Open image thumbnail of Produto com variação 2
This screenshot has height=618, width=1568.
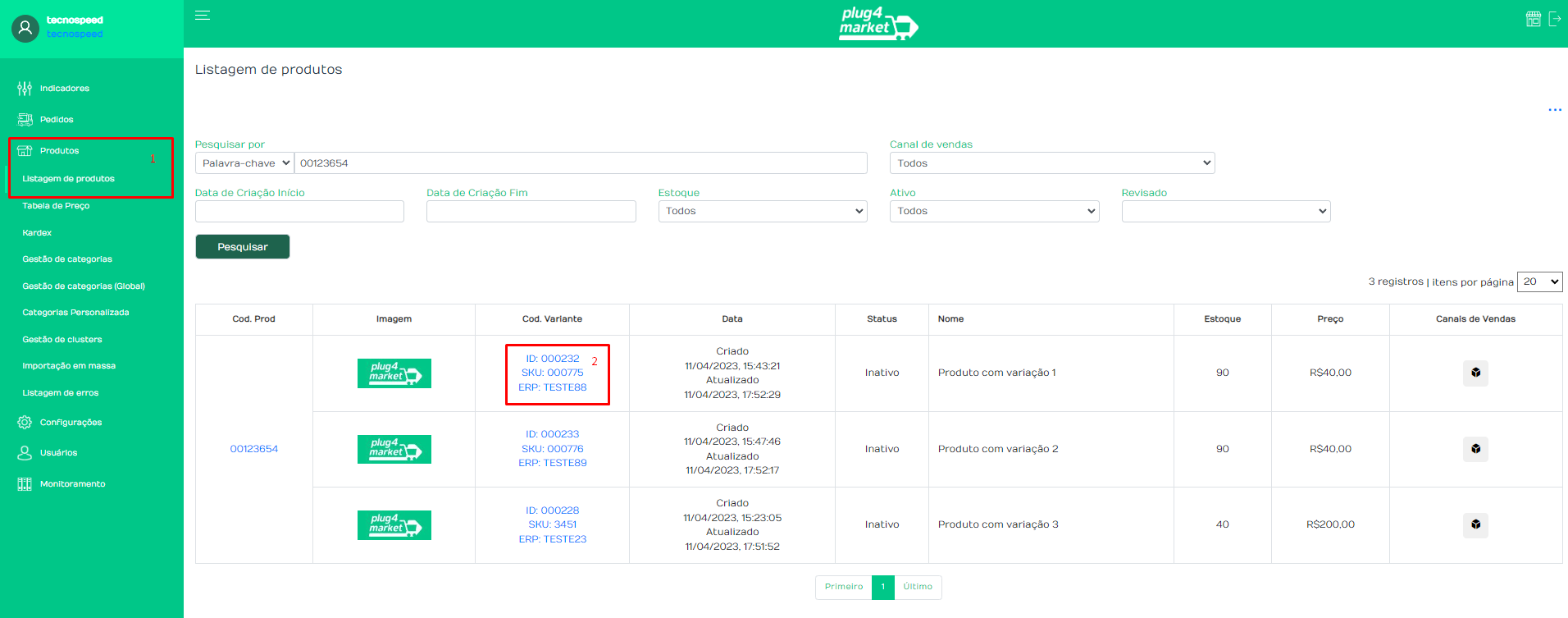[394, 449]
